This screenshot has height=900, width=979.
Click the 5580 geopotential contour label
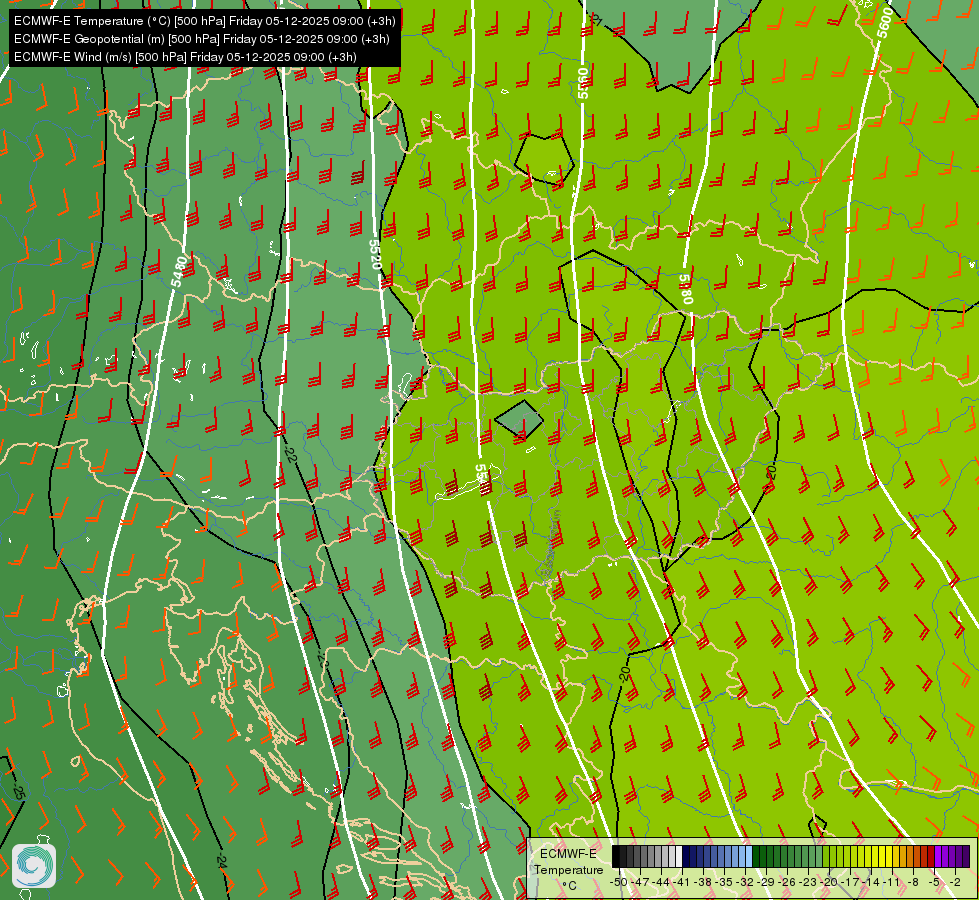click(686, 289)
